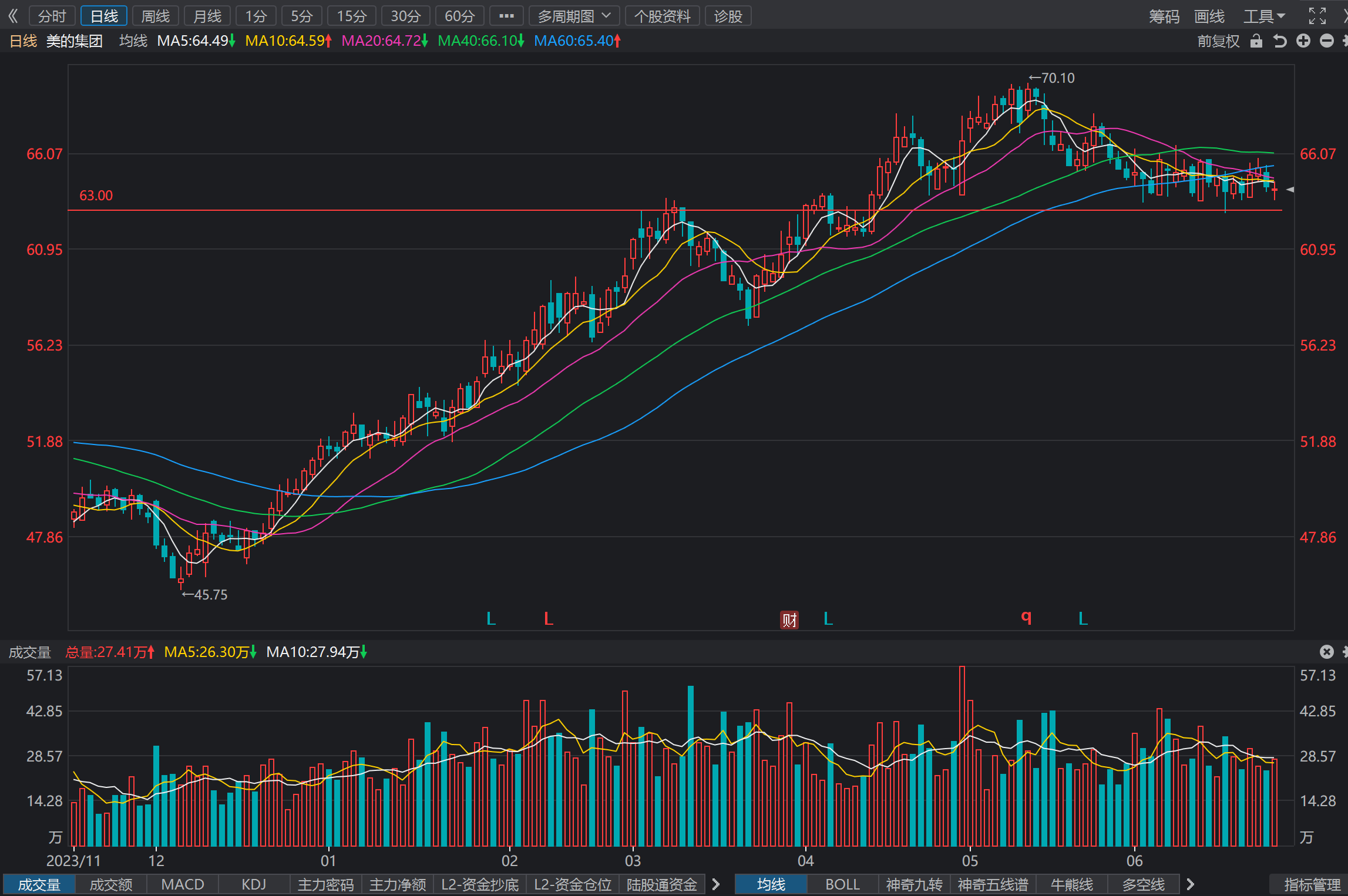Toggle fullscreen with the expand icon
This screenshot has width=1348, height=896.
1317,16
